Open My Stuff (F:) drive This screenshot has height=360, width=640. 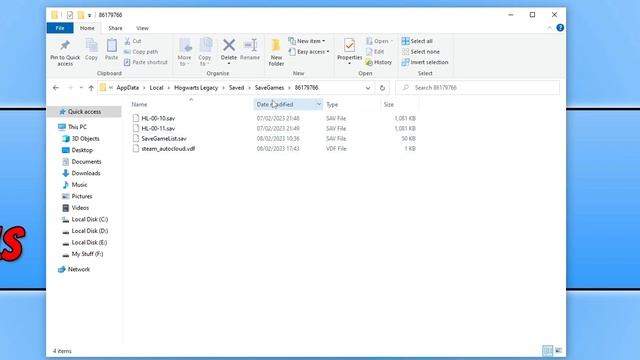(87, 254)
